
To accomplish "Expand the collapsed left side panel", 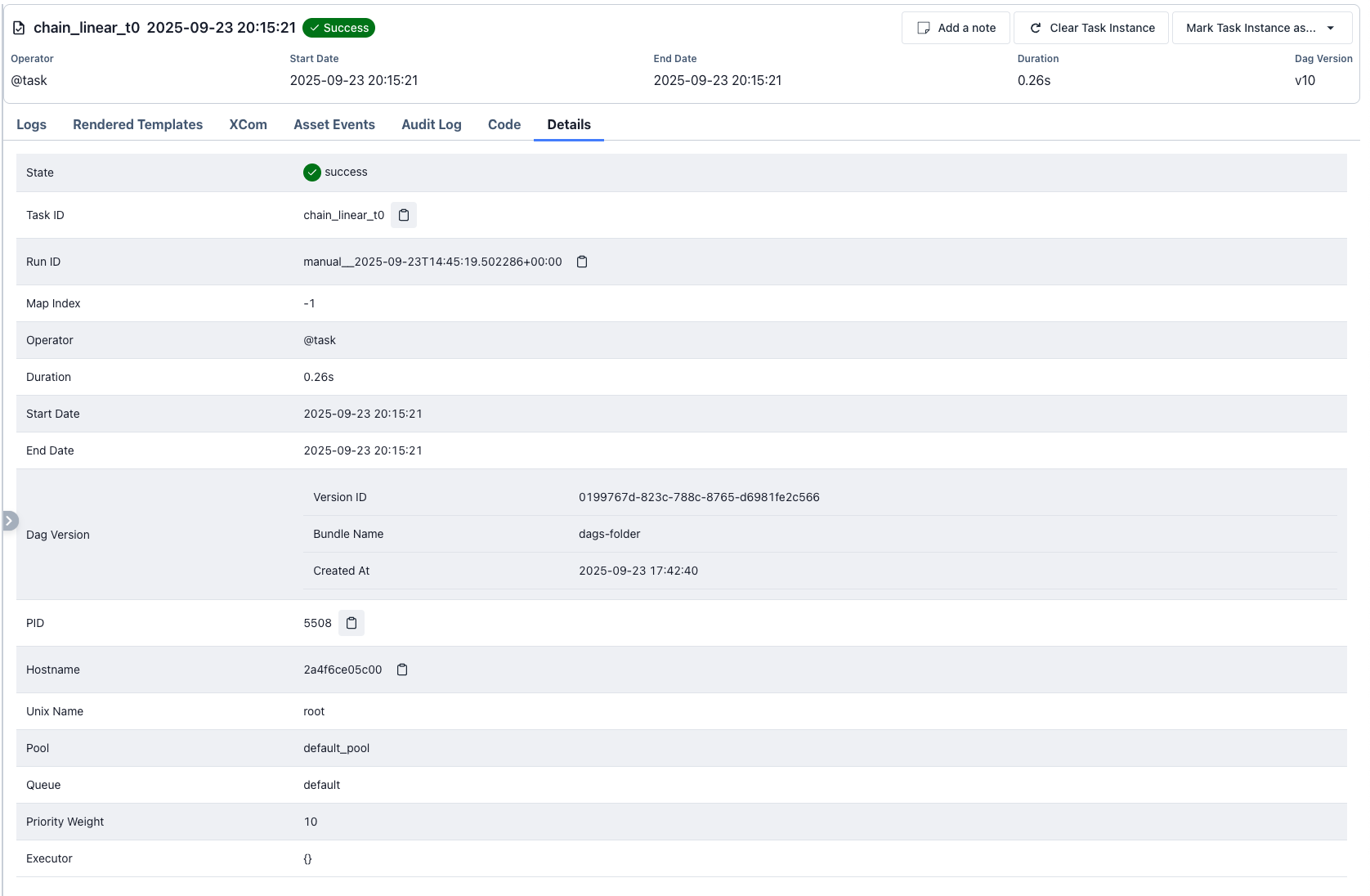I will (9, 521).
